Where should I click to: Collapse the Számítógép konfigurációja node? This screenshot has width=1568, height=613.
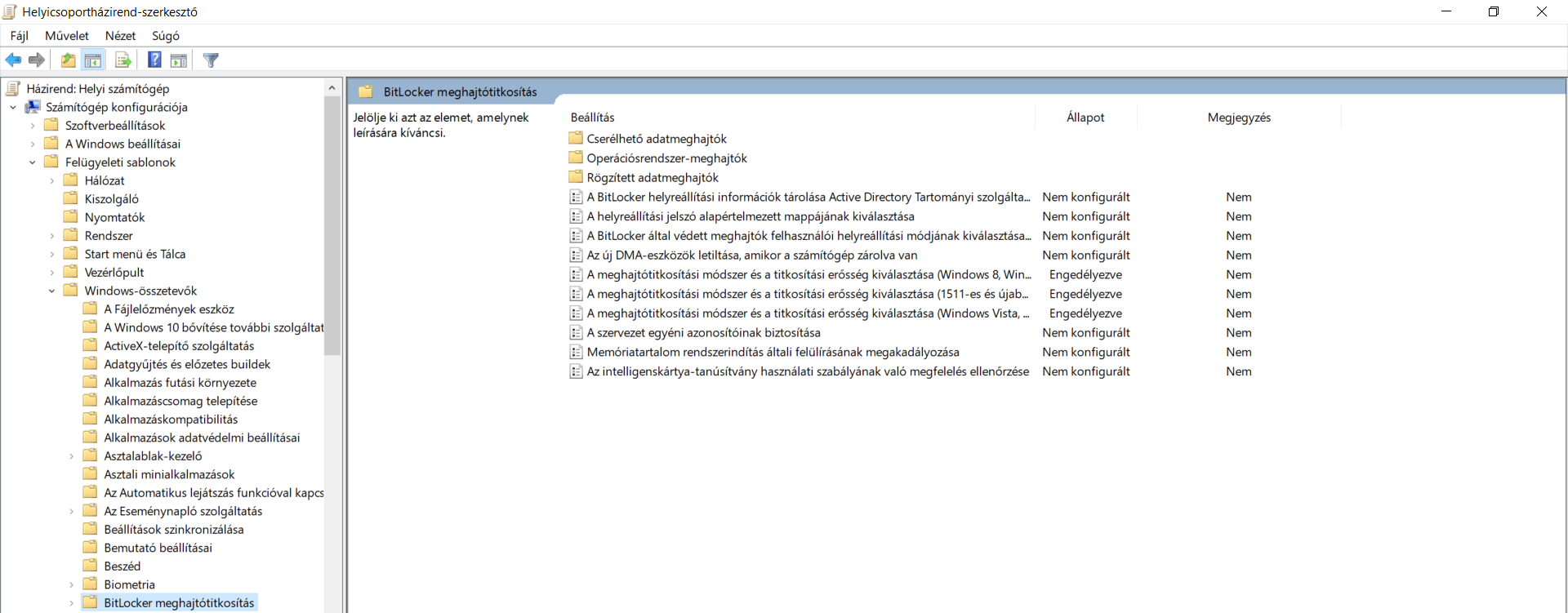coord(13,107)
